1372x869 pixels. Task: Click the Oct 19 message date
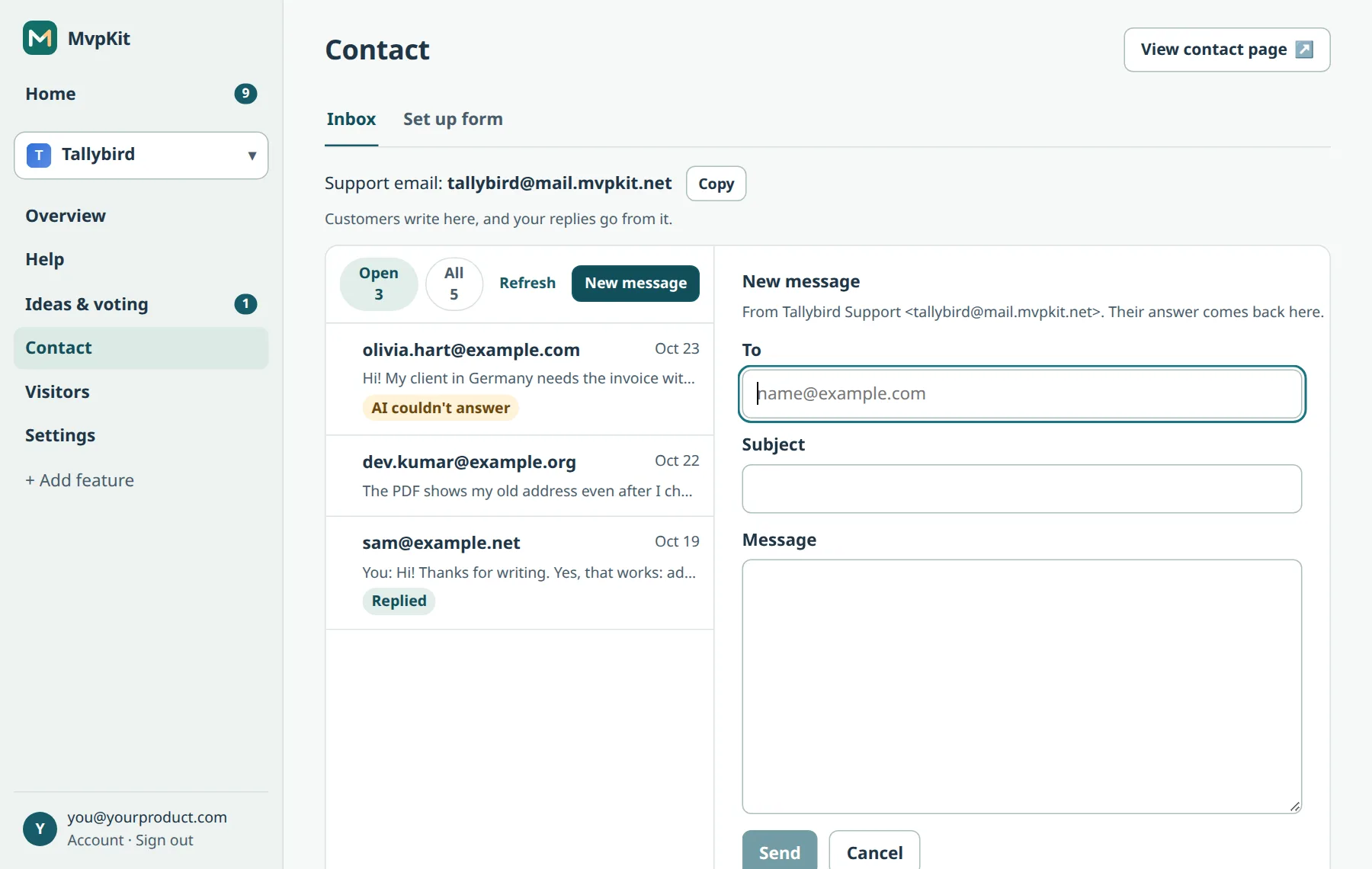677,542
